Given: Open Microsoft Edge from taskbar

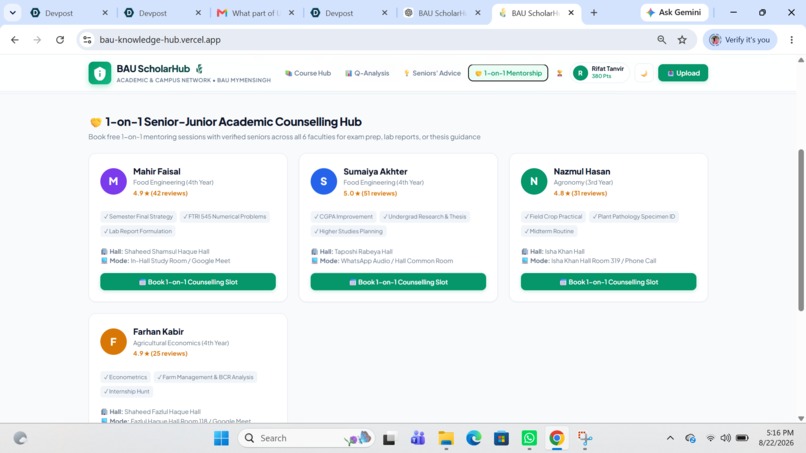Looking at the screenshot, I should tap(473, 438).
